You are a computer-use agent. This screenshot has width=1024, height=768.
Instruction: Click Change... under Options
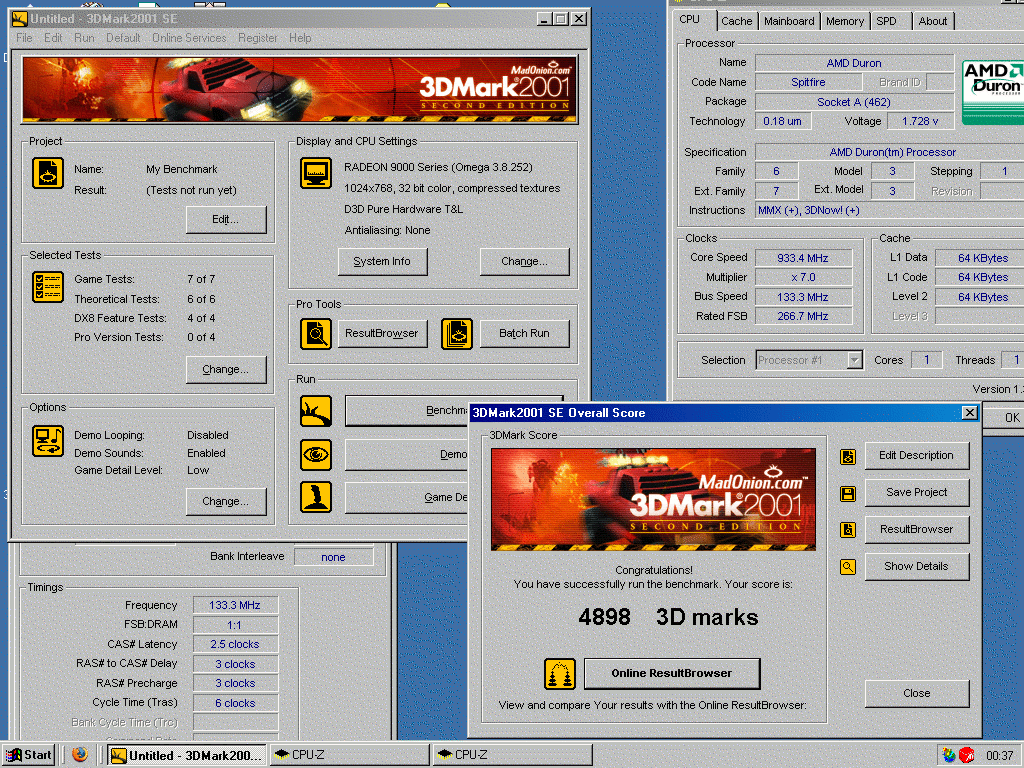pos(225,502)
